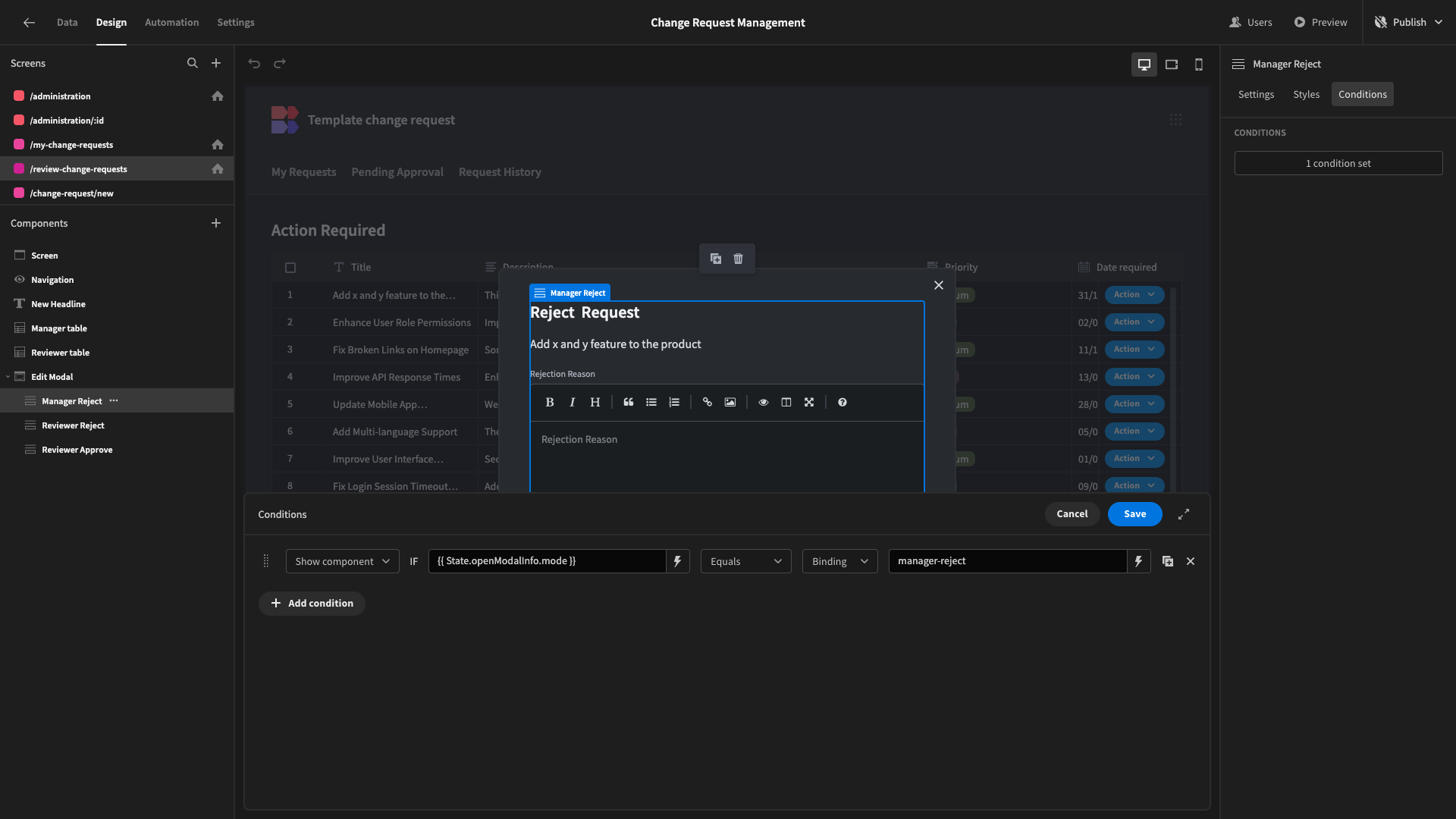Edit the State.openModalInfo.mode binding field
Viewport: 1456px width, 819px height.
coord(547,561)
